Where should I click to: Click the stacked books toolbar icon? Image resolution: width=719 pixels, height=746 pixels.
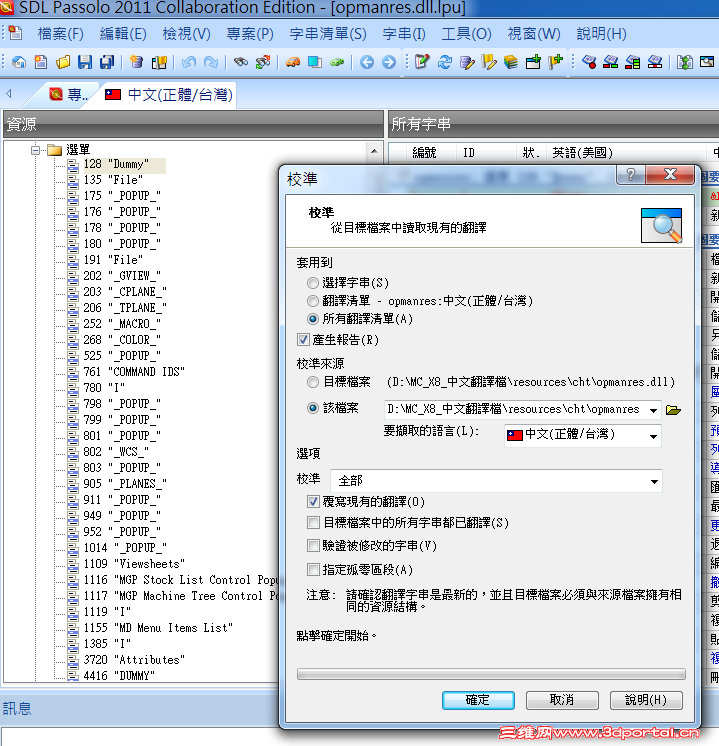coord(511,62)
